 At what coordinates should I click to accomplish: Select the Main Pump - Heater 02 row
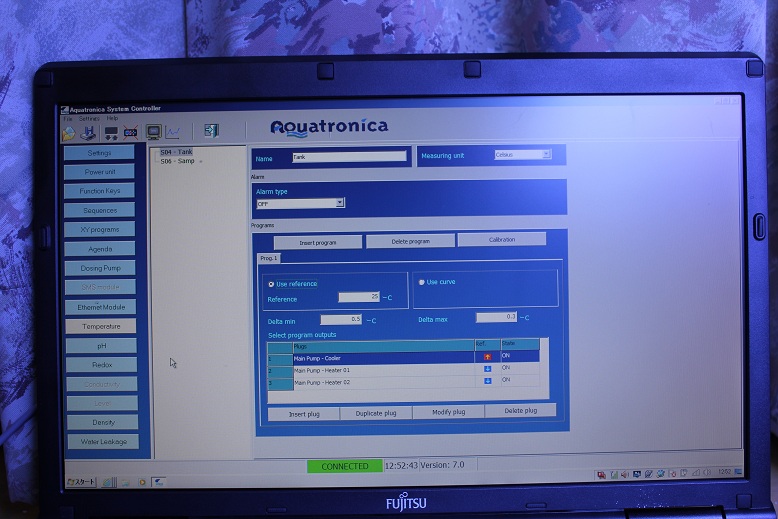(x=403, y=382)
